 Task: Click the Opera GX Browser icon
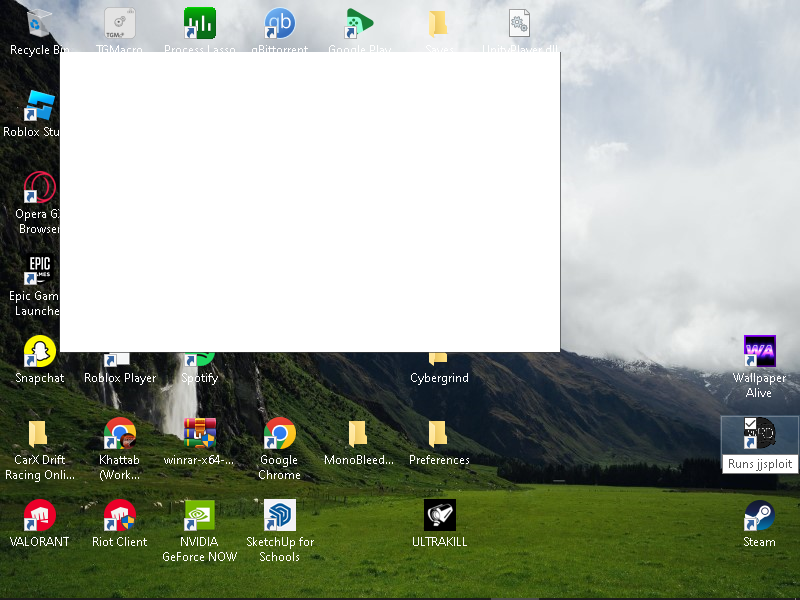[39, 187]
